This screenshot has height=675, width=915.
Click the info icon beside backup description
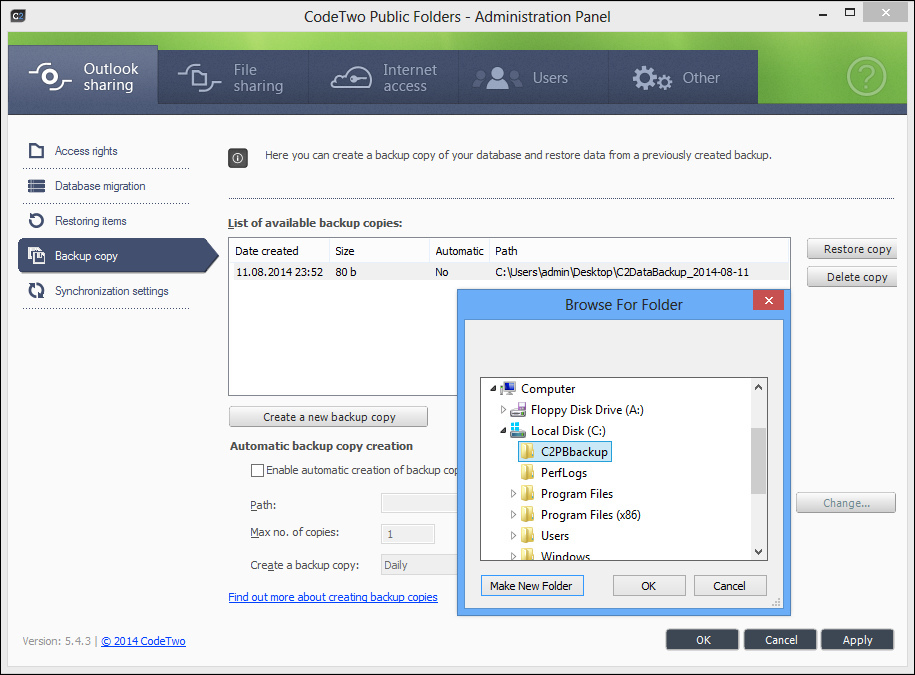238,158
